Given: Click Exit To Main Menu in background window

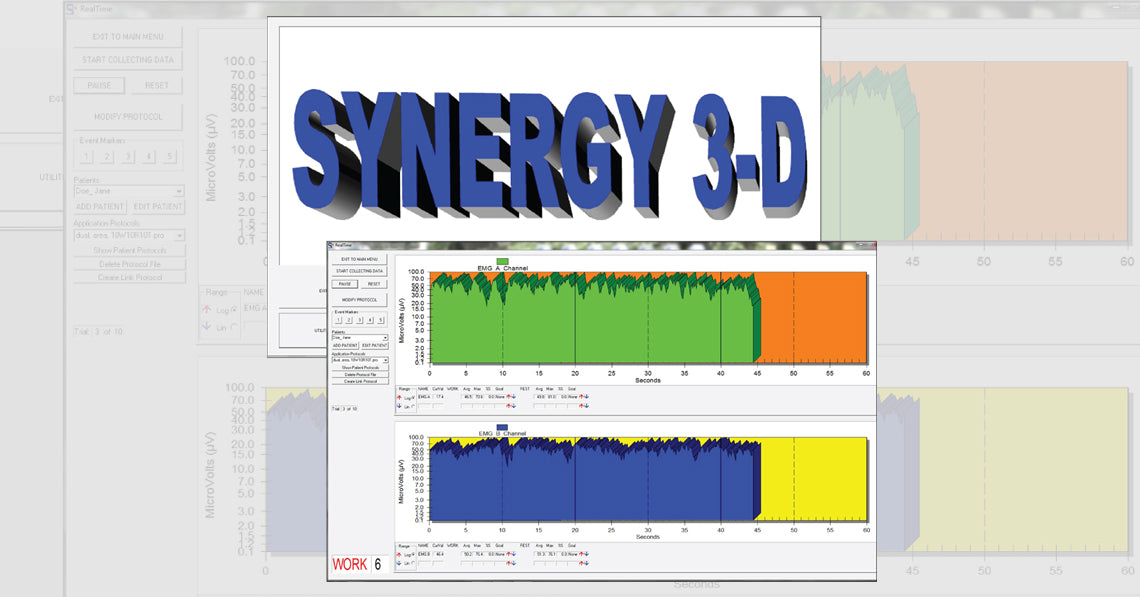Looking at the screenshot, I should pos(128,36).
